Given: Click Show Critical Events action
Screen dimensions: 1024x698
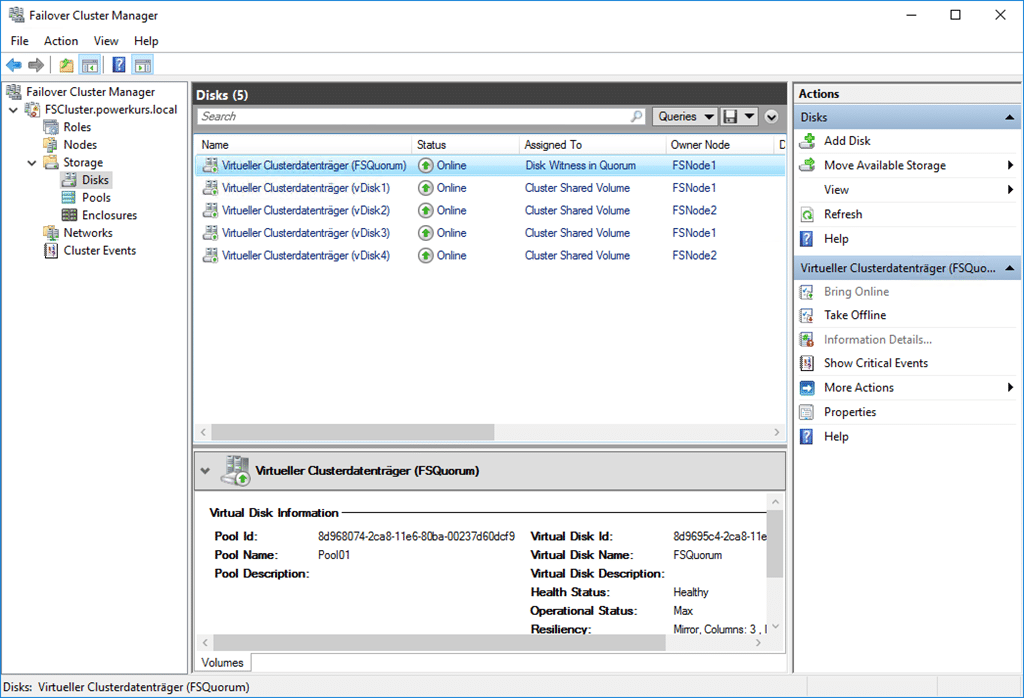Looking at the screenshot, I should point(876,363).
